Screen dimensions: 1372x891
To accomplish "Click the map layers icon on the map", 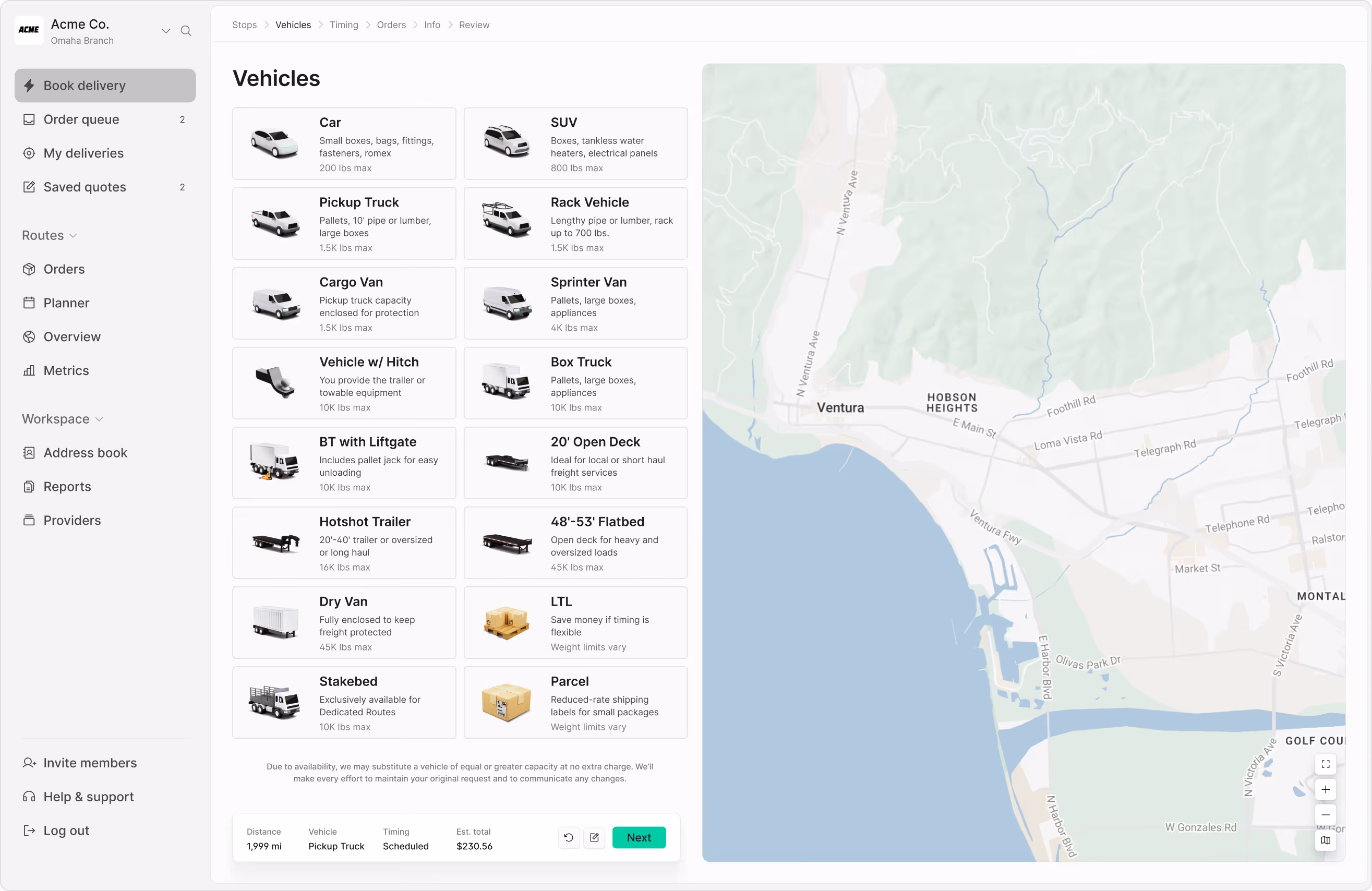I will click(1325, 840).
